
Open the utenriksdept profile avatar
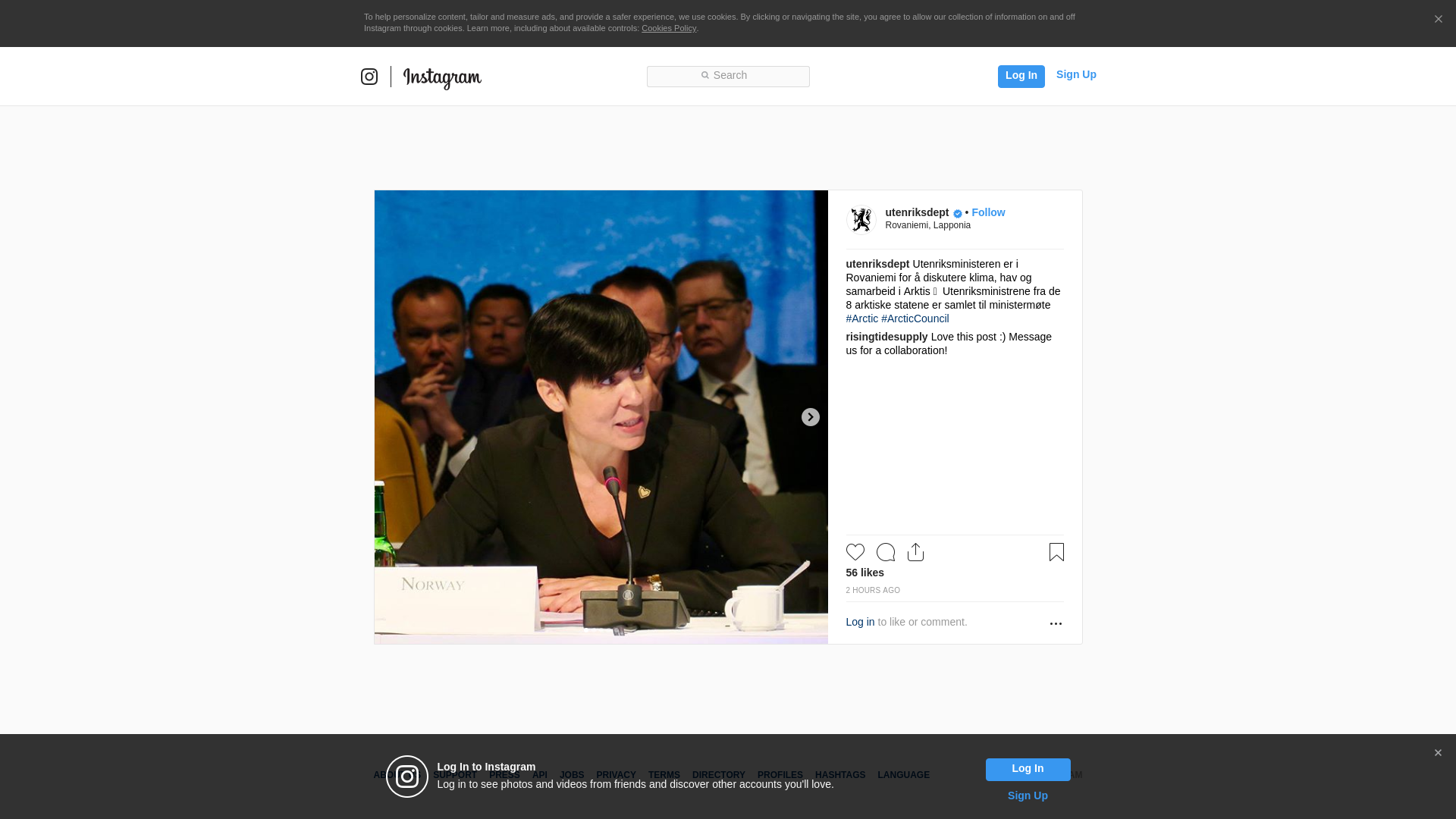click(x=861, y=220)
